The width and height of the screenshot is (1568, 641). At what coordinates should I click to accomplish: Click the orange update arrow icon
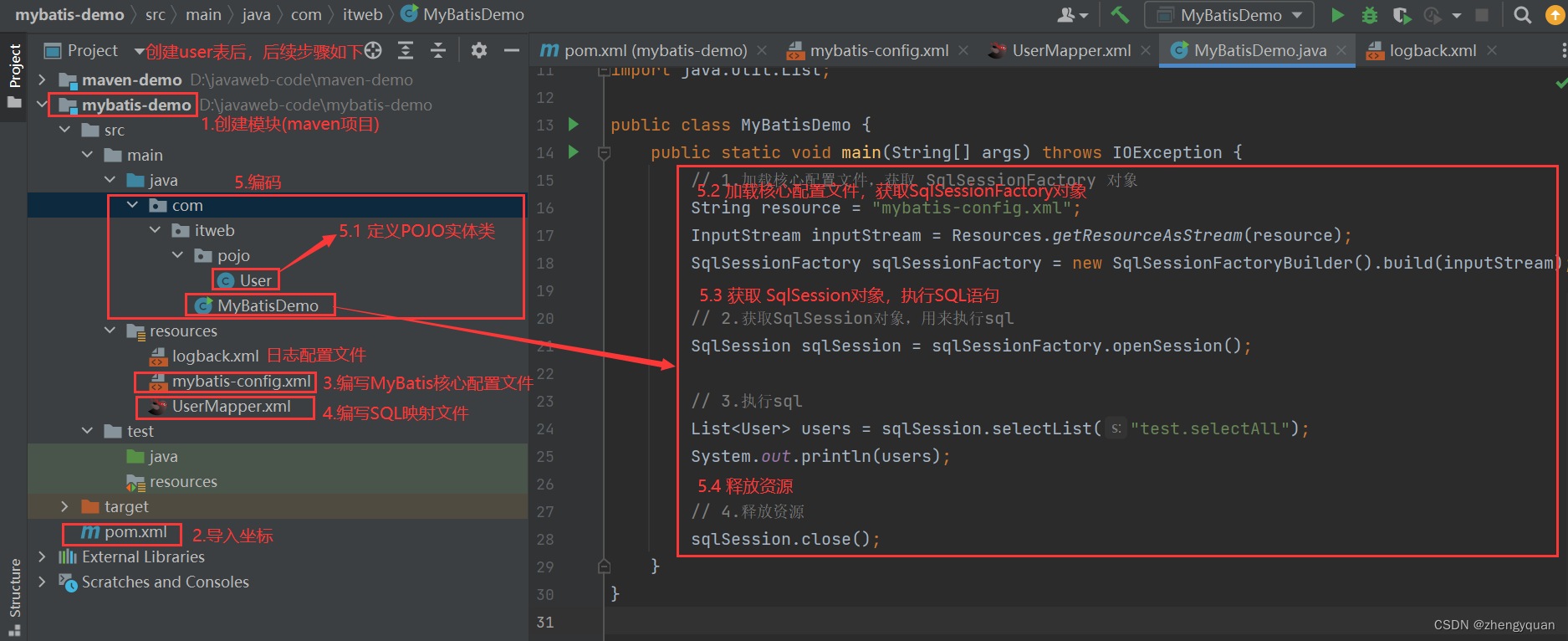(x=1555, y=15)
